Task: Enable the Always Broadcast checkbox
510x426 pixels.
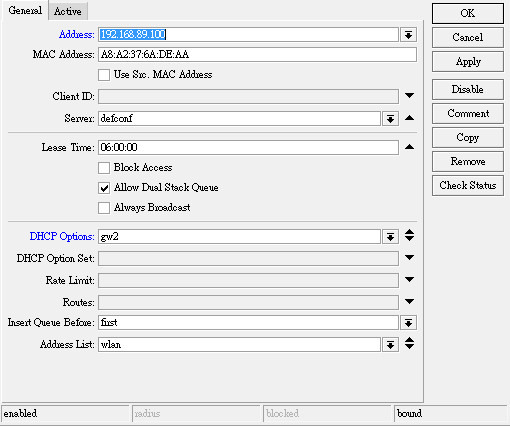Action: click(104, 208)
